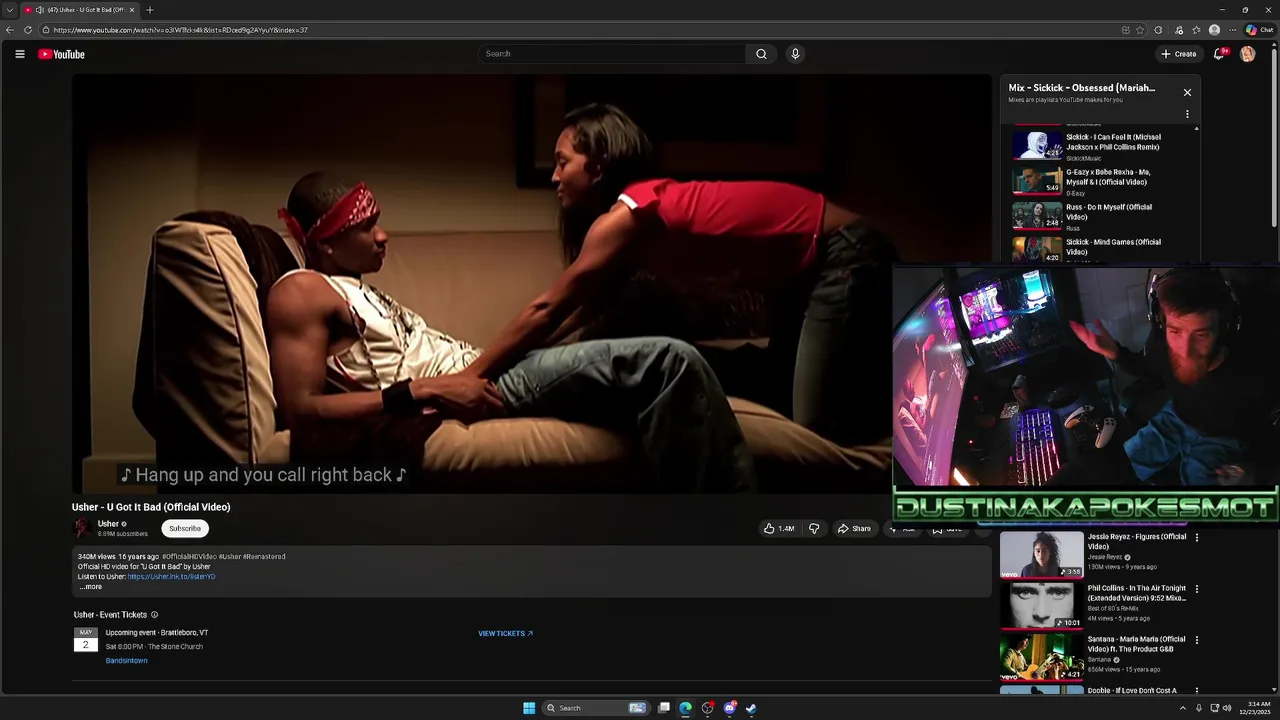Open Mix playlist three-dot options

[x=1187, y=114]
